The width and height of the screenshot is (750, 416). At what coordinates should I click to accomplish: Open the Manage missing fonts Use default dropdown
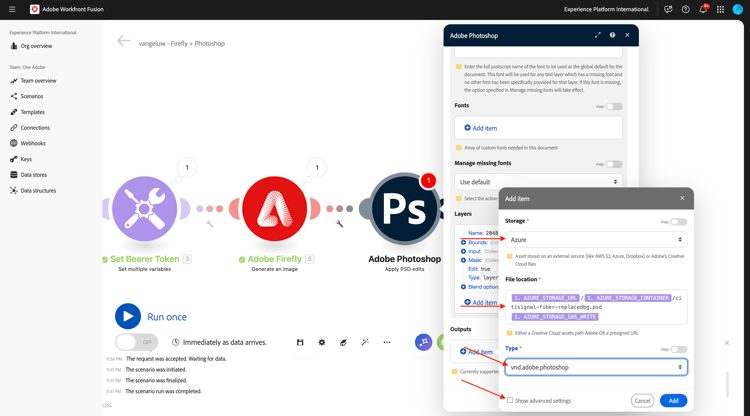tap(538, 182)
